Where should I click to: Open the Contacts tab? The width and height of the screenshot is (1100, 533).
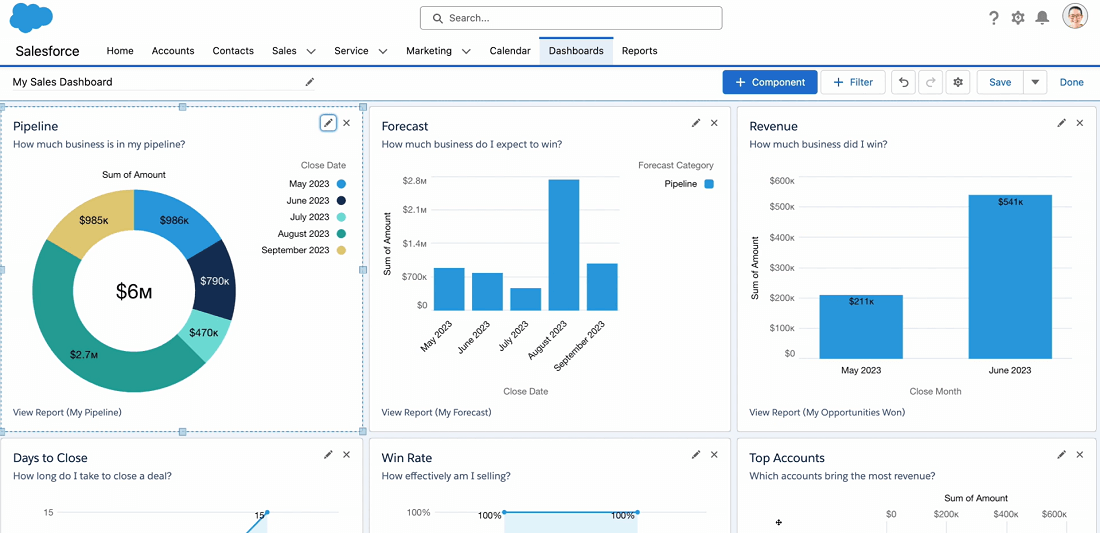click(233, 50)
